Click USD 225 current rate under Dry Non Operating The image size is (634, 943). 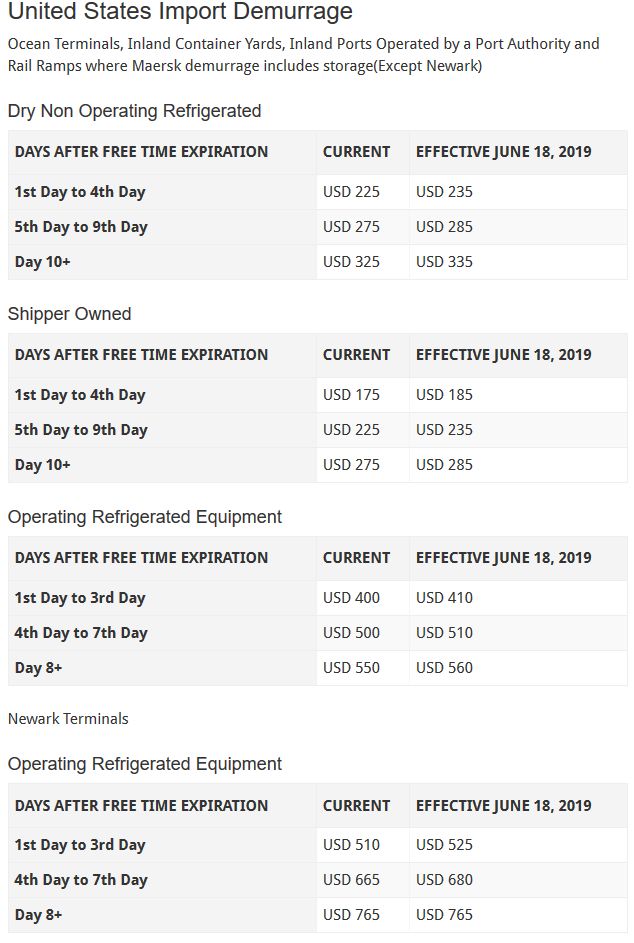pos(351,192)
